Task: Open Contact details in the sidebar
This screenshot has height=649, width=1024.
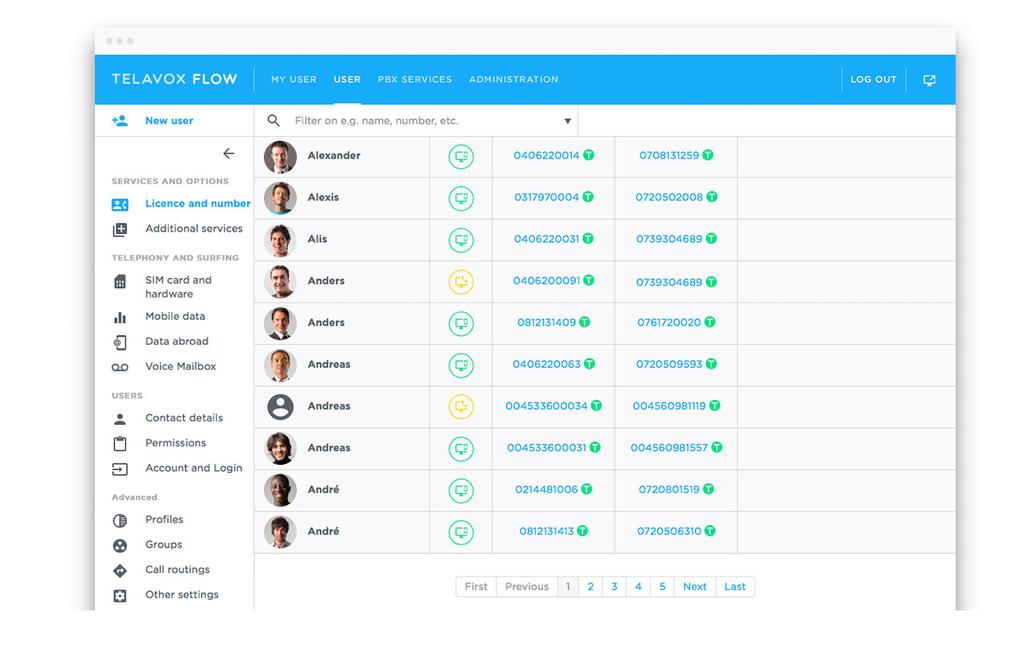Action: [184, 418]
